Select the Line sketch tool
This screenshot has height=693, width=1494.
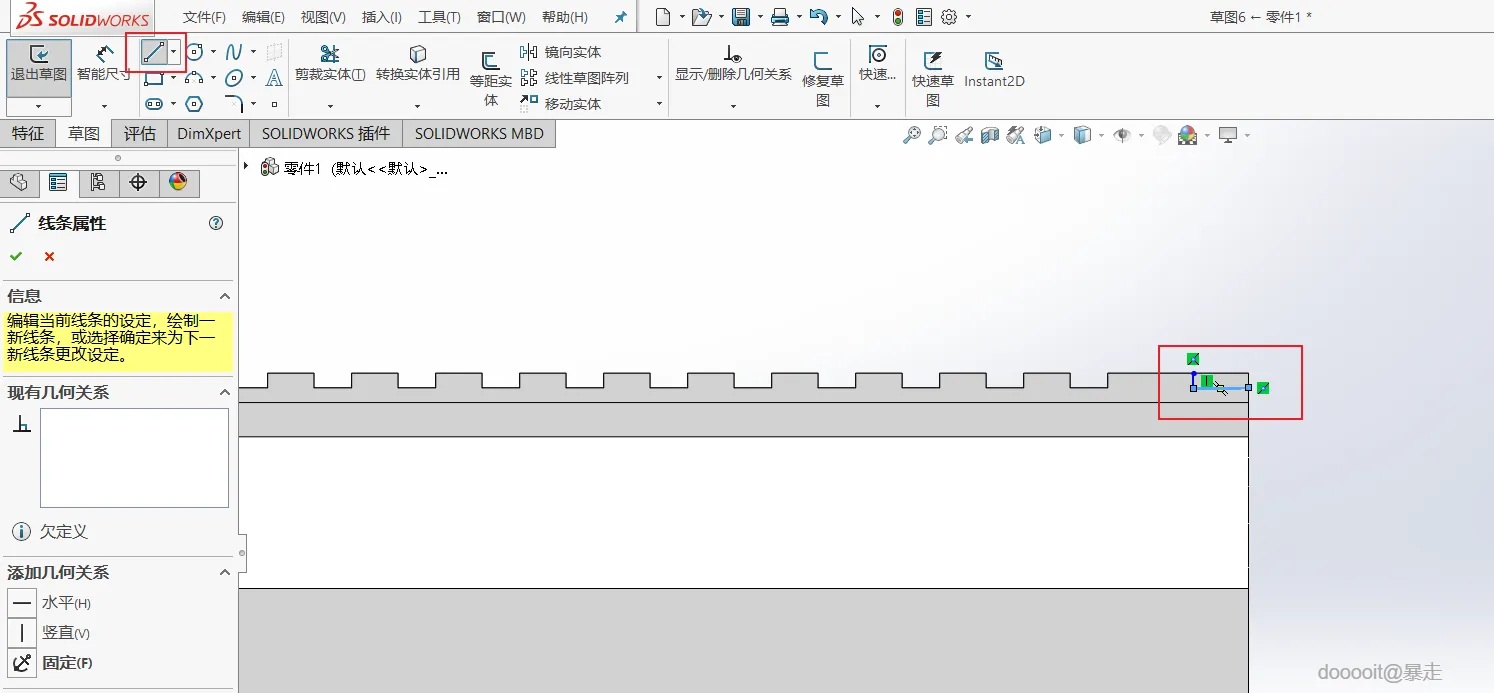coord(153,52)
